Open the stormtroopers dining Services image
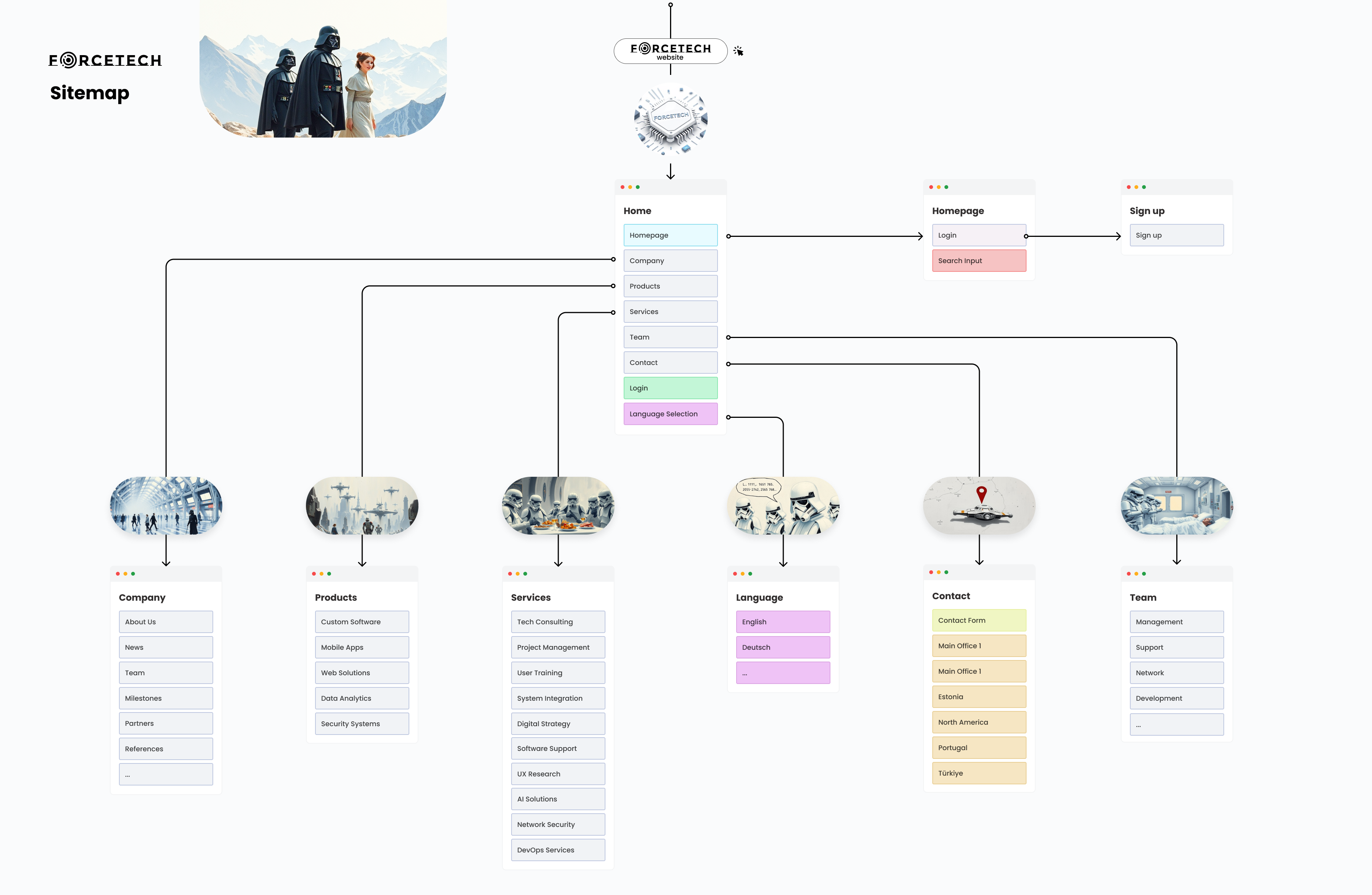 [558, 505]
